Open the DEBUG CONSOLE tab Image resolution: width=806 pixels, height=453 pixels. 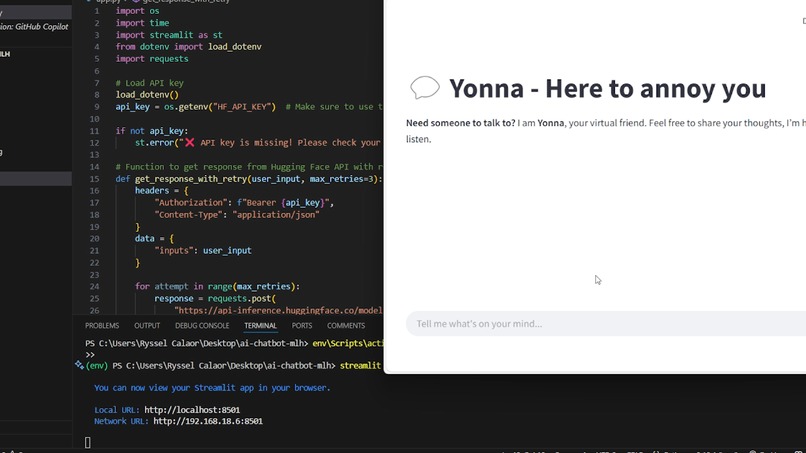202,325
